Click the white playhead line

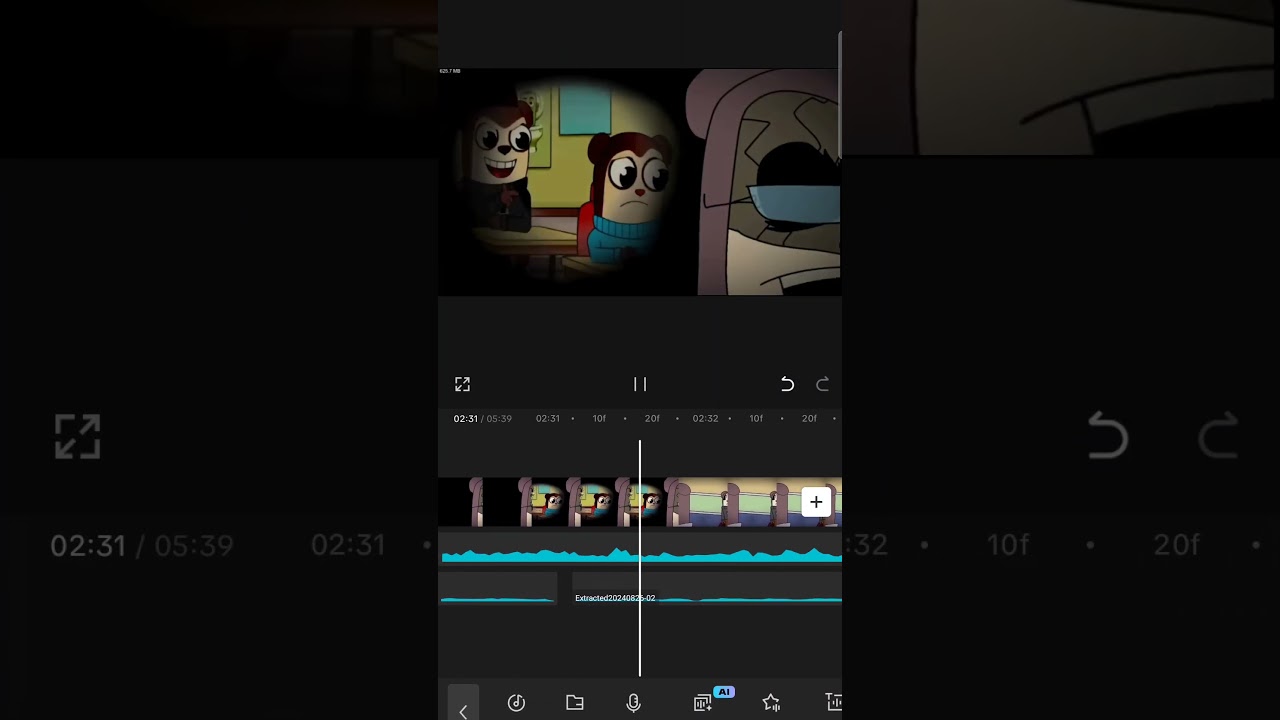[640, 640]
